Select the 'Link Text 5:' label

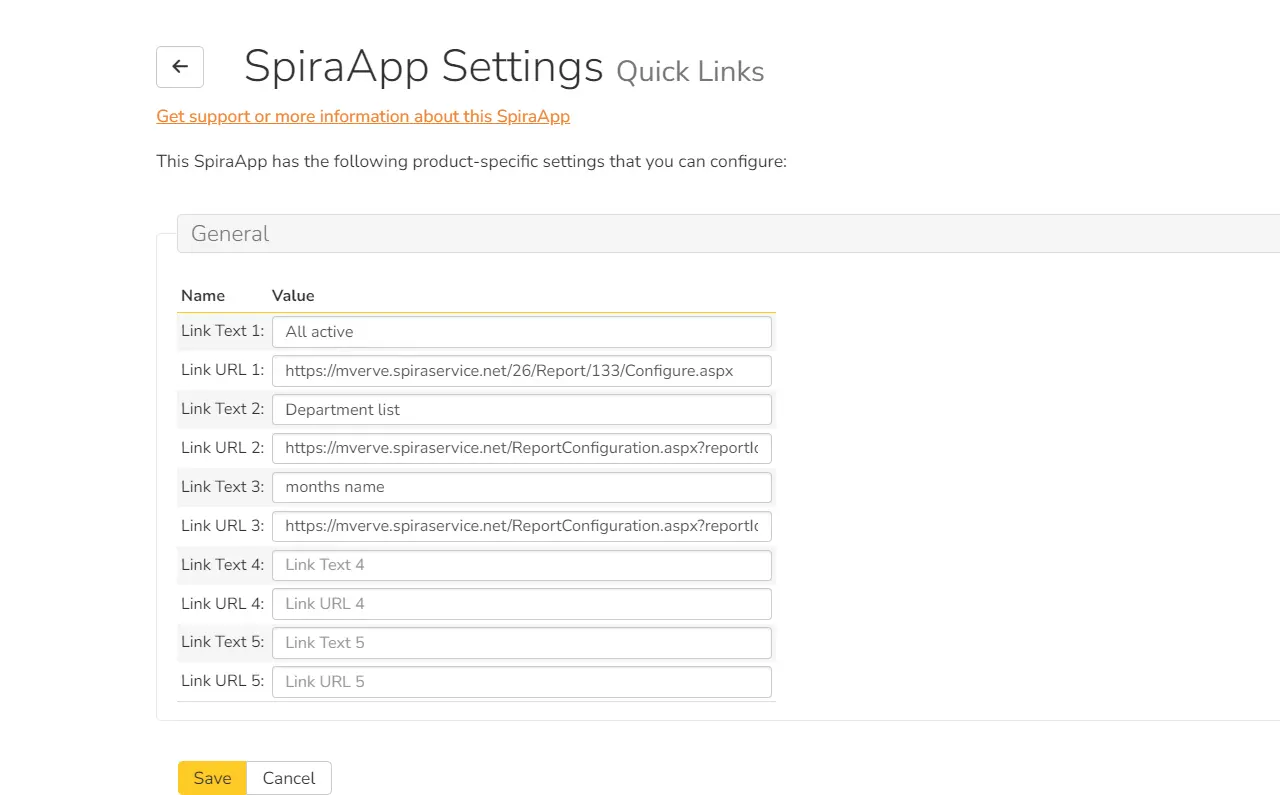(x=222, y=642)
